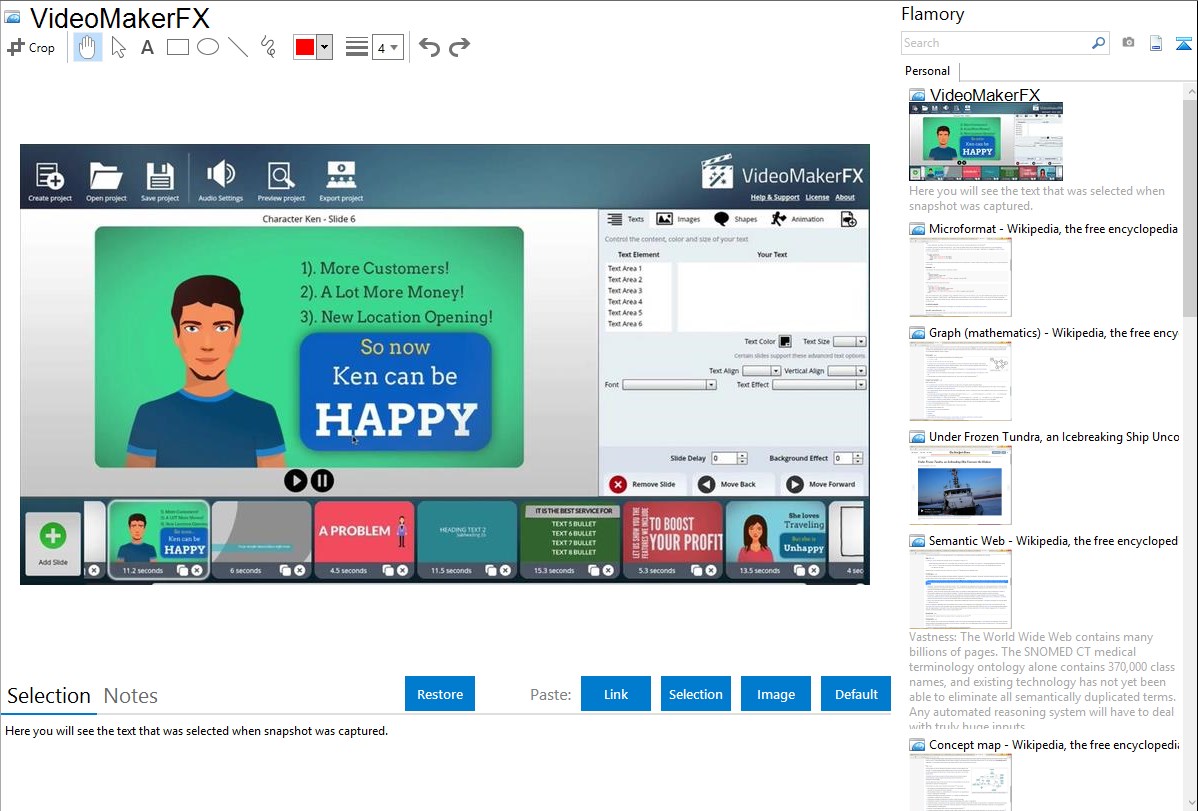
Task: Undo the last annotation
Action: pyautogui.click(x=429, y=47)
